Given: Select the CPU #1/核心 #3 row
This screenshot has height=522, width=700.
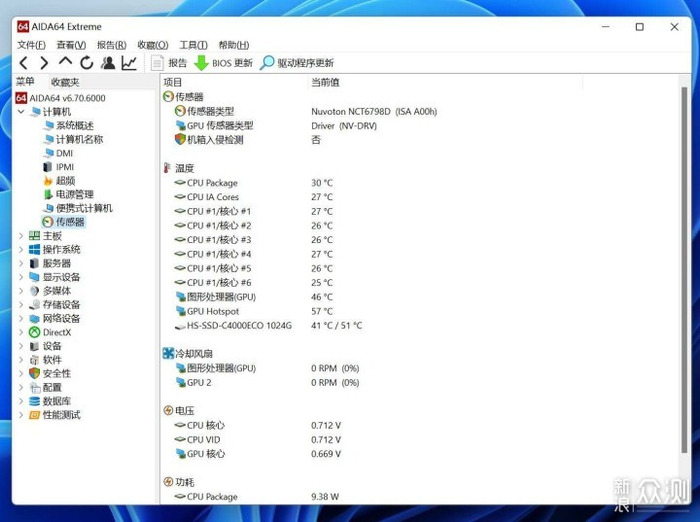Looking at the screenshot, I should point(254,240).
